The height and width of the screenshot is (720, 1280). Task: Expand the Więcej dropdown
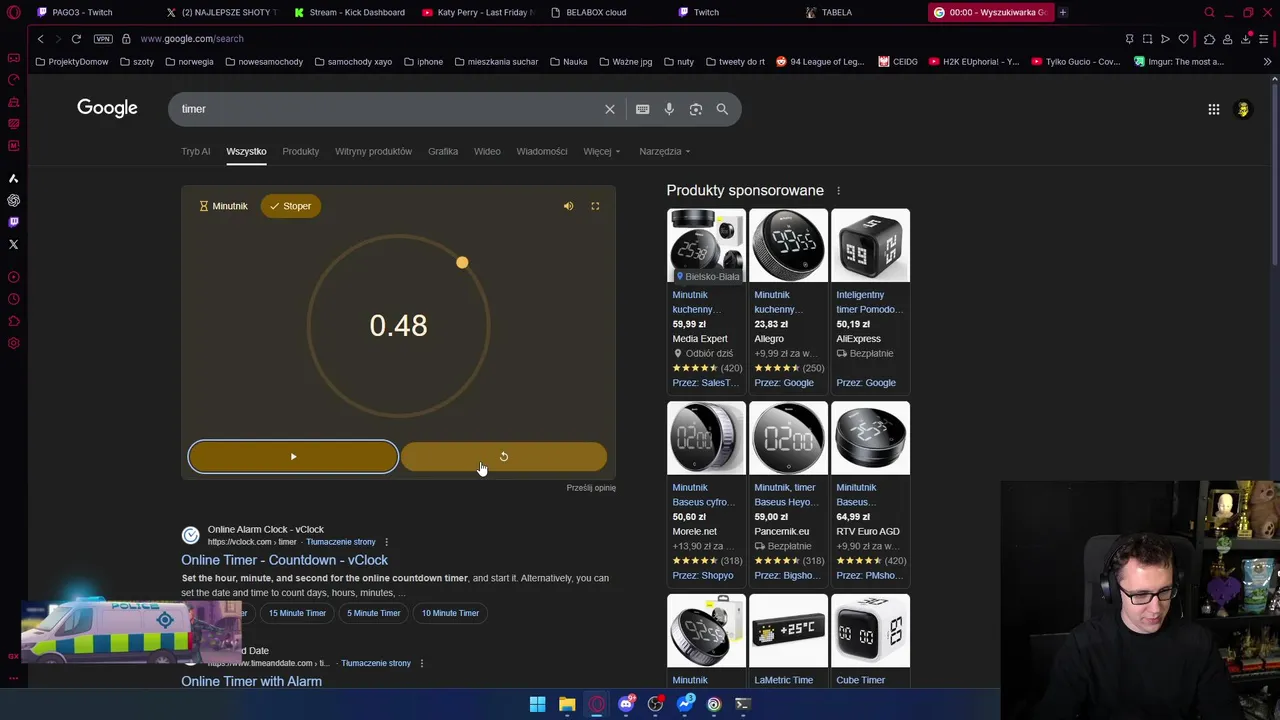pos(602,151)
